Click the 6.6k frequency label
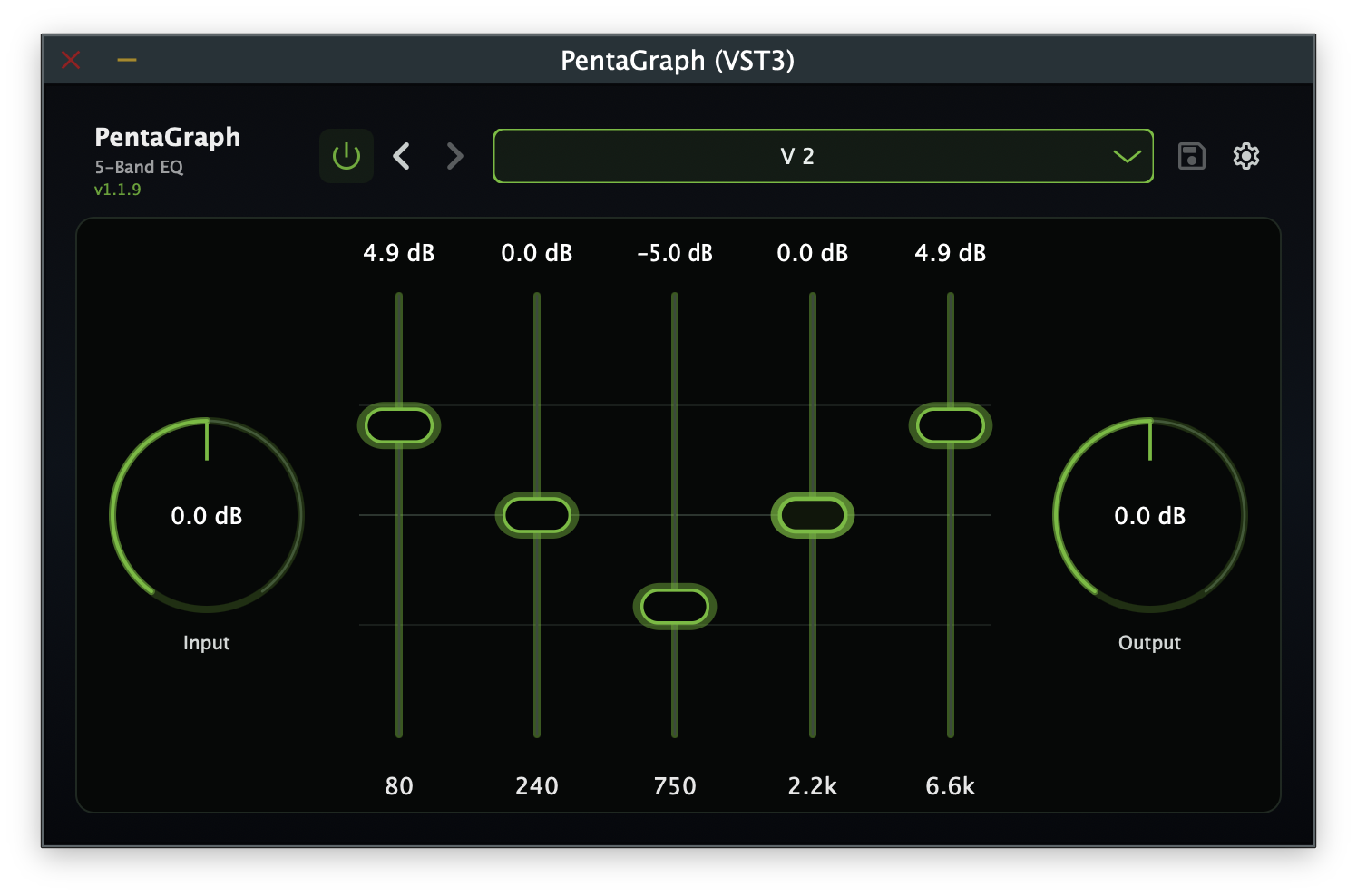 [x=950, y=787]
